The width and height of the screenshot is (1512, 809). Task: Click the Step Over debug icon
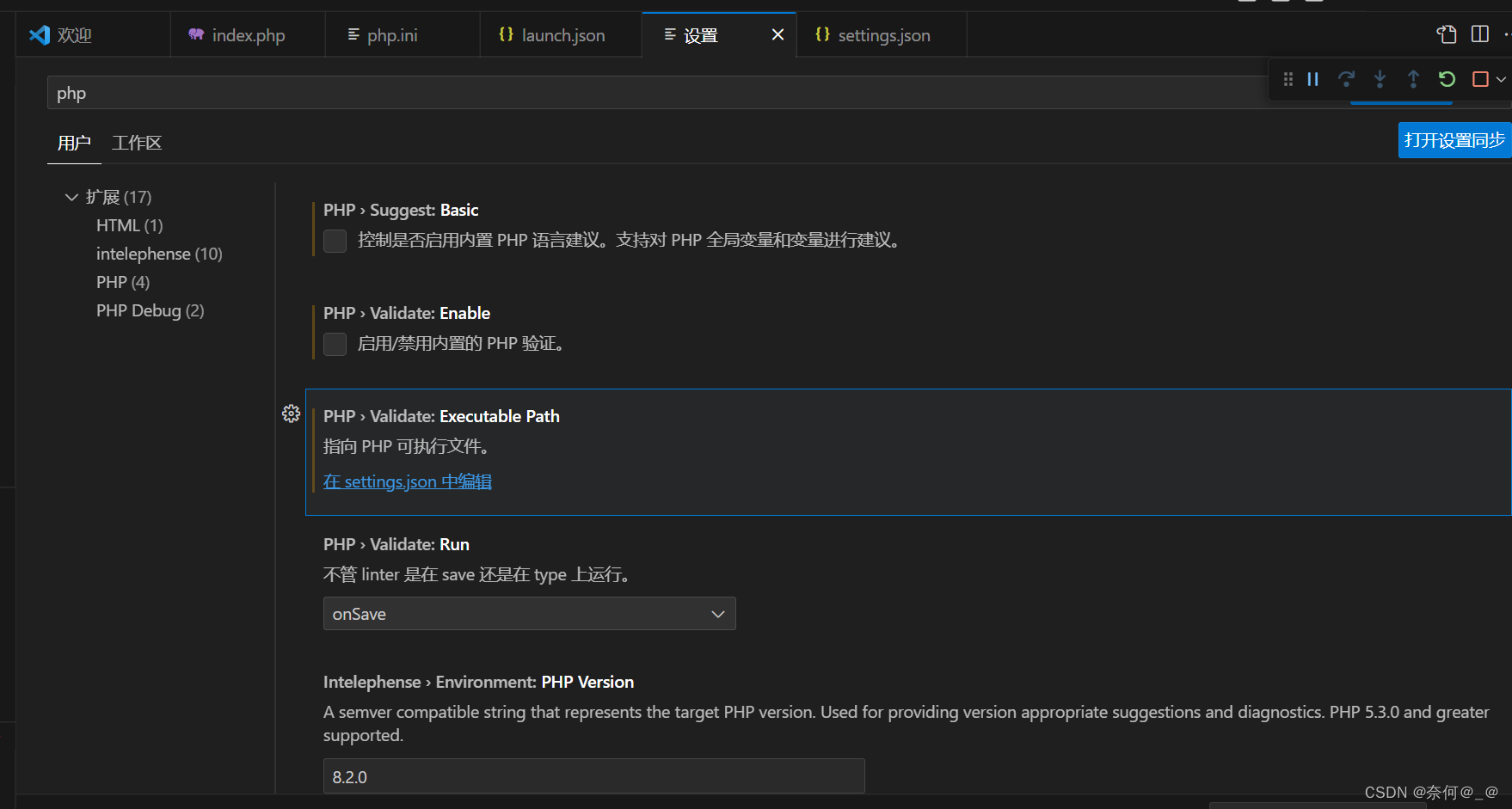(x=1346, y=79)
